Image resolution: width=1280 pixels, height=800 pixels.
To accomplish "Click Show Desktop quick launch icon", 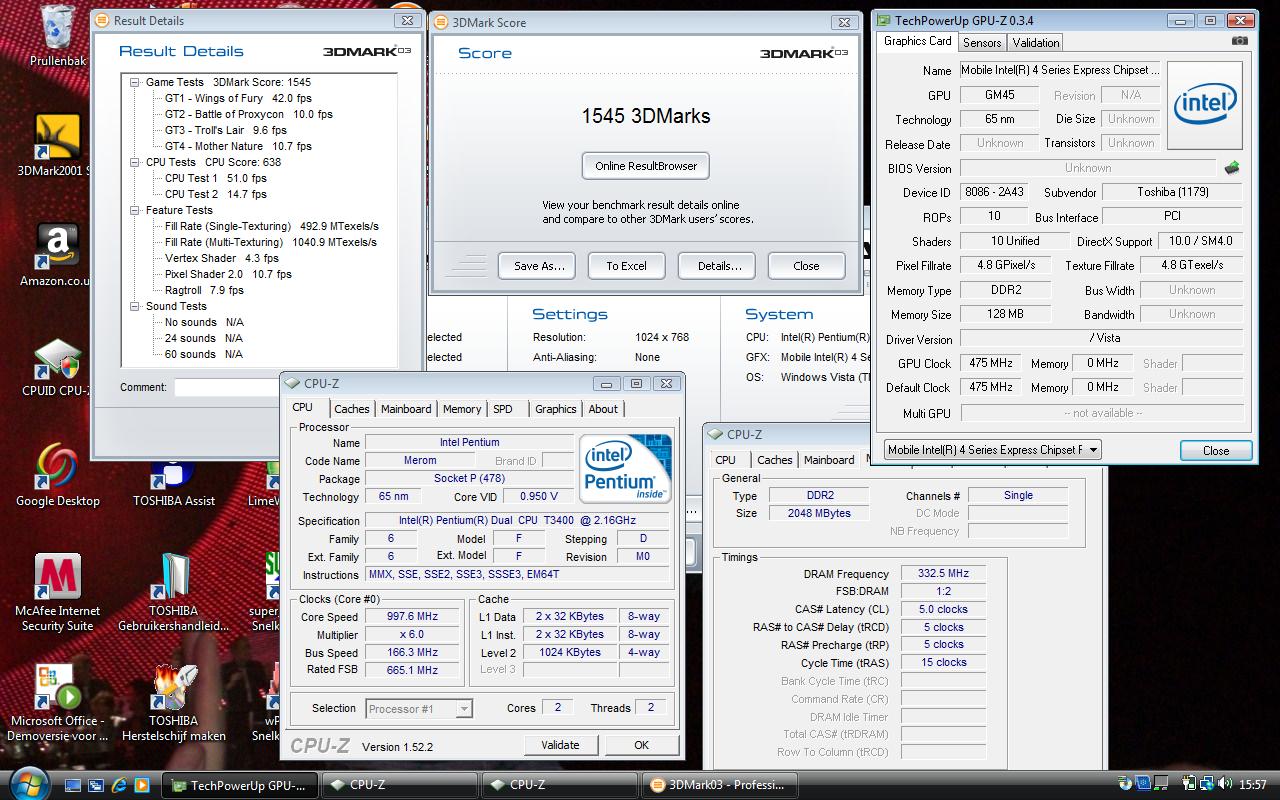I will 75,785.
